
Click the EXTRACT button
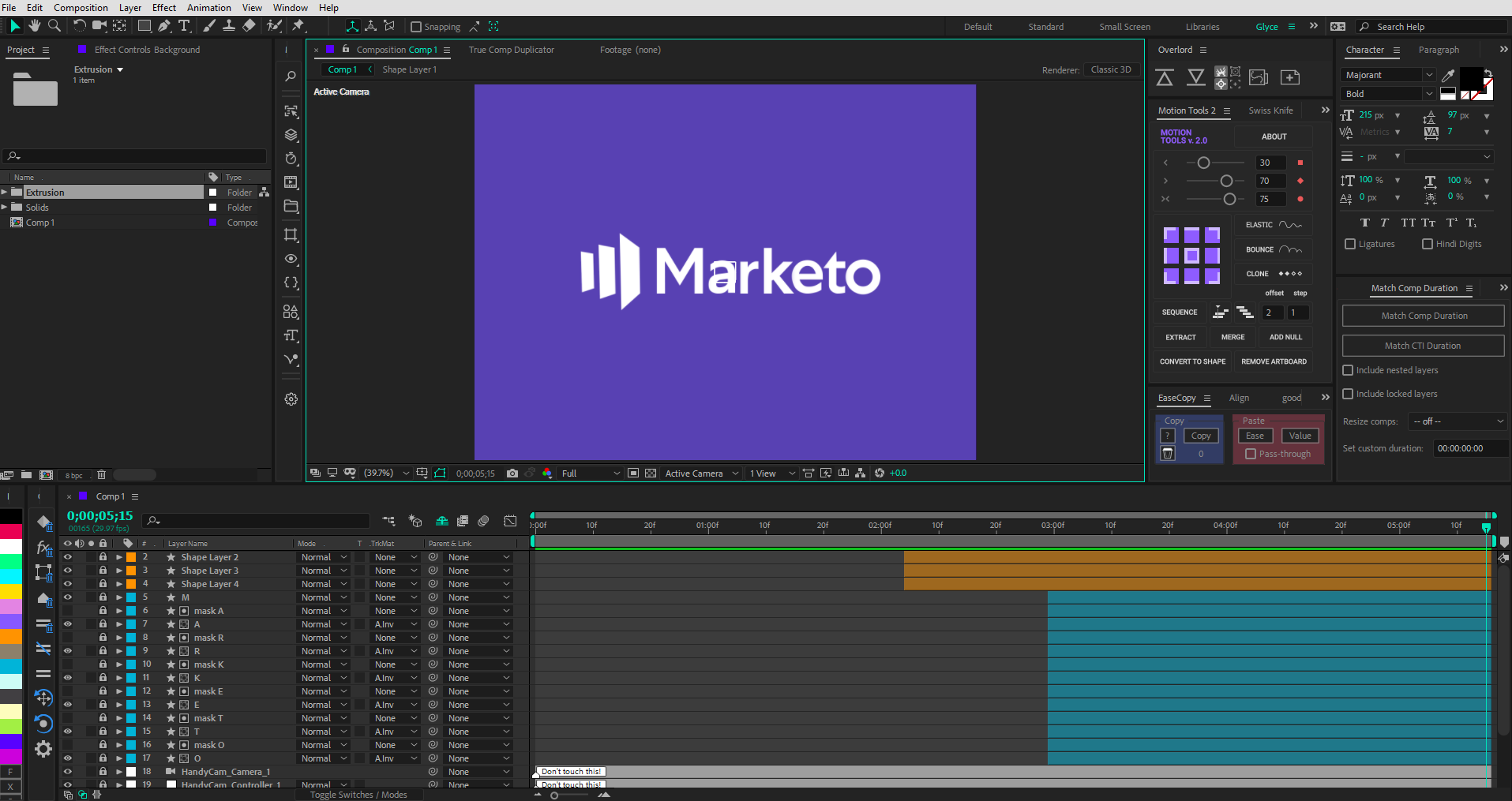coord(1180,337)
